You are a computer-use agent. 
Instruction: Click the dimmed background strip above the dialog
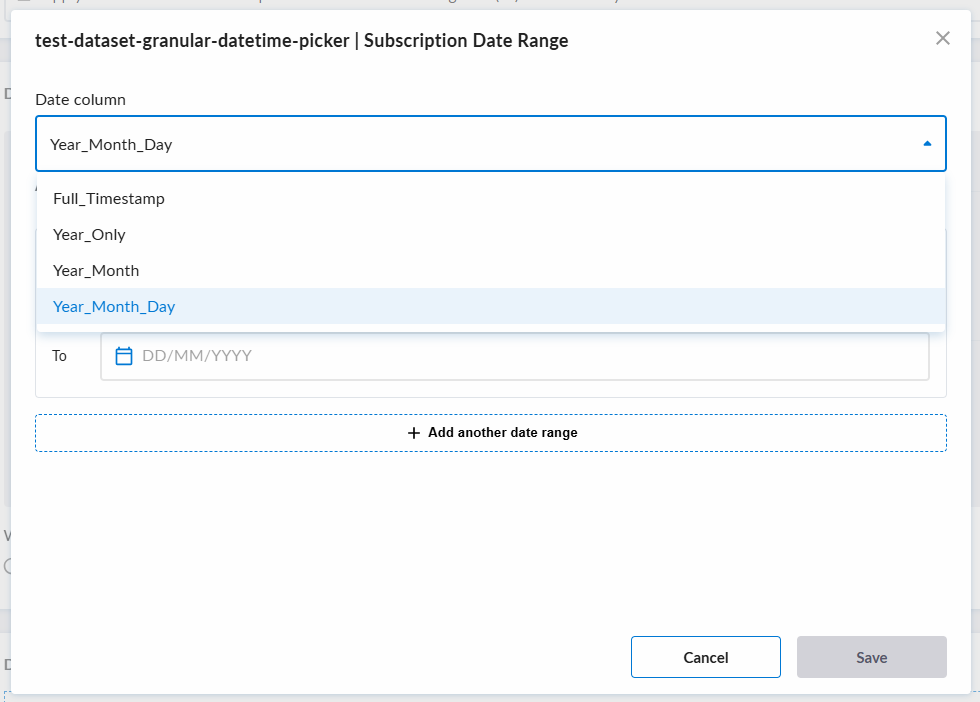point(490,4)
